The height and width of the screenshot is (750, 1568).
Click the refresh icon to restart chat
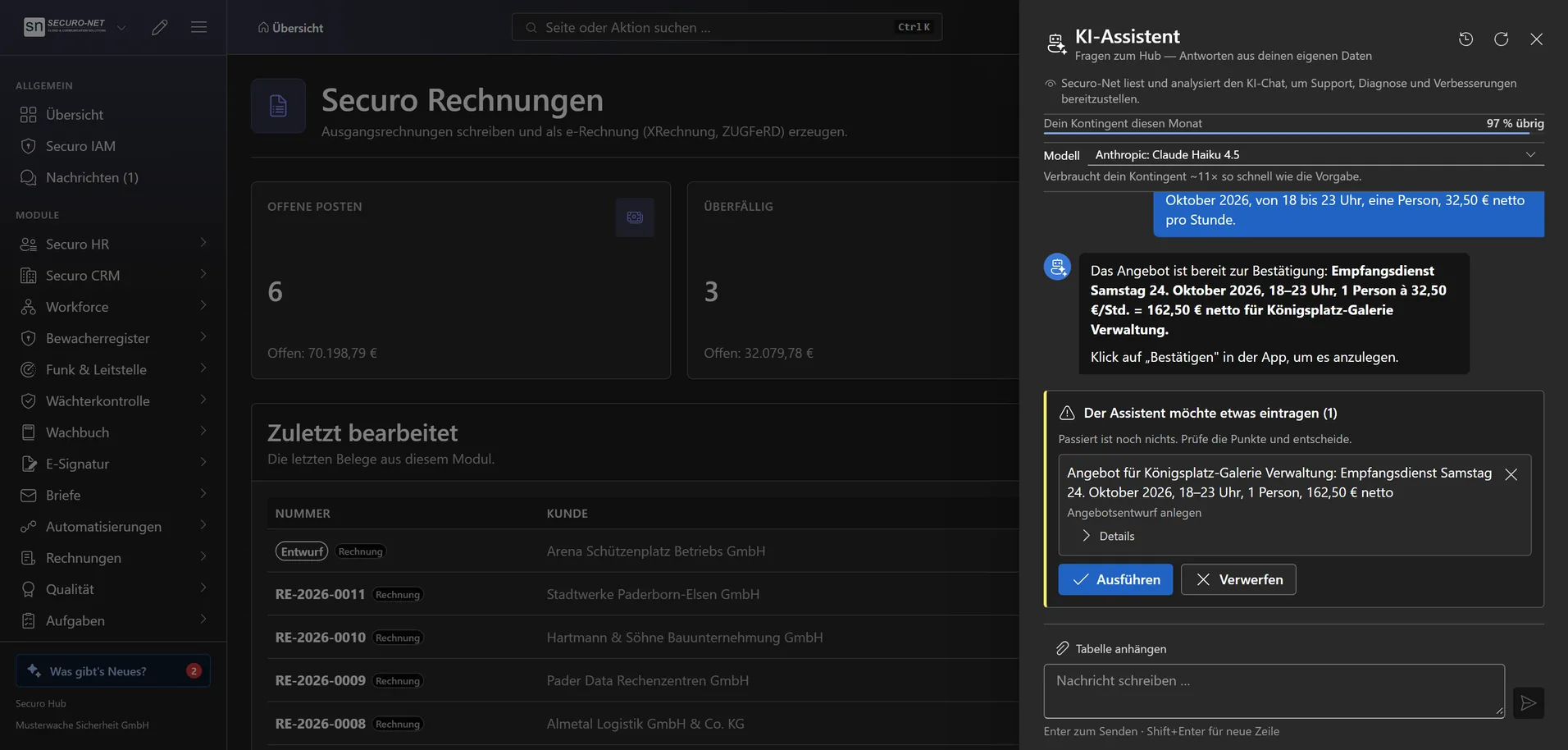(1501, 39)
